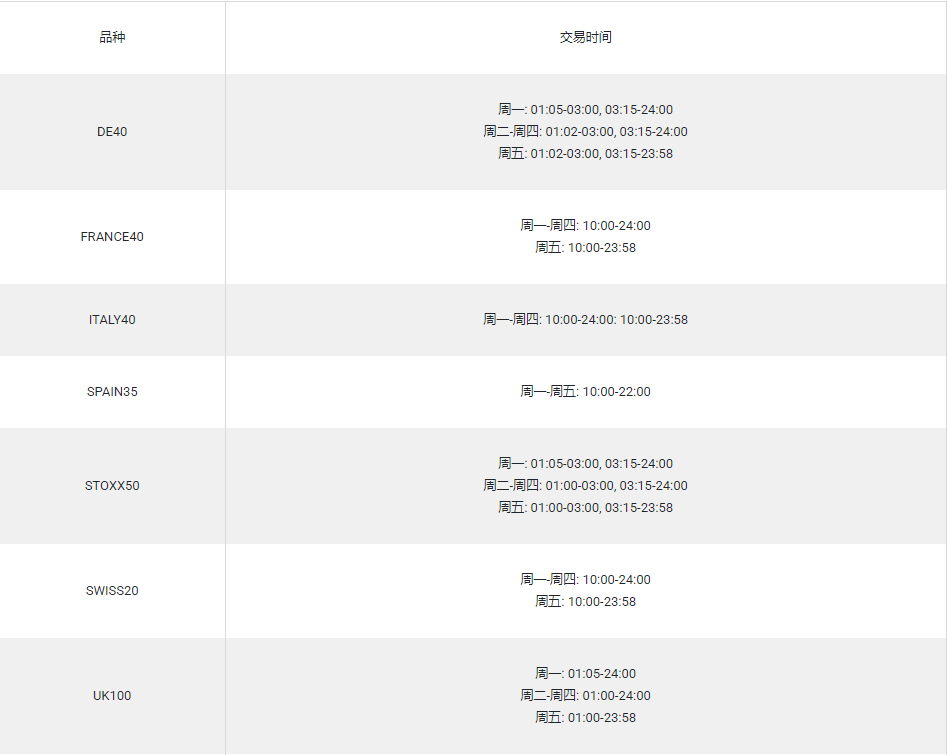Click DE40's 周二-周四 trading hours line
Screen dimensions: 947x755
click(x=585, y=132)
